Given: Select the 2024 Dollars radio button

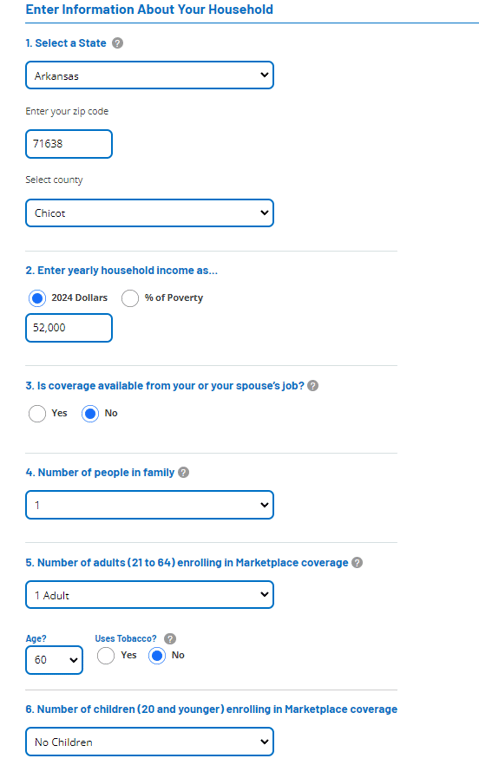Looking at the screenshot, I should click(37, 298).
